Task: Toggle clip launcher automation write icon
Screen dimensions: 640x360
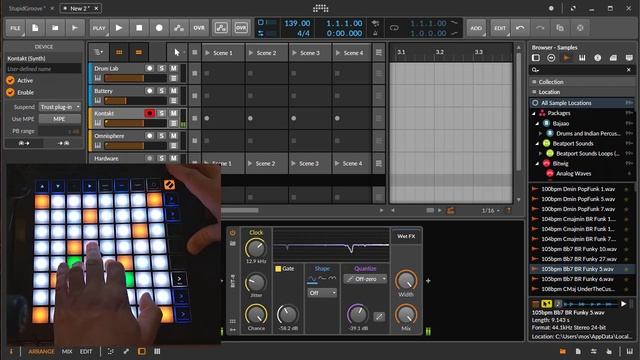Action: click(221, 28)
